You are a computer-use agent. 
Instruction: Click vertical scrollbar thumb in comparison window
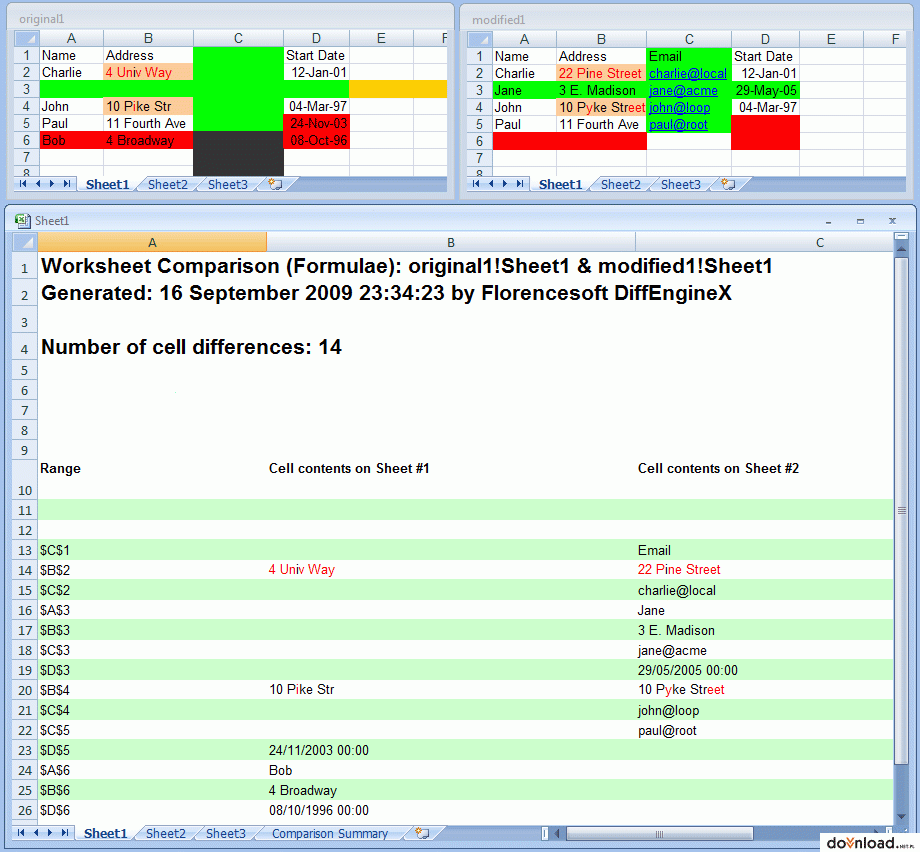click(901, 510)
